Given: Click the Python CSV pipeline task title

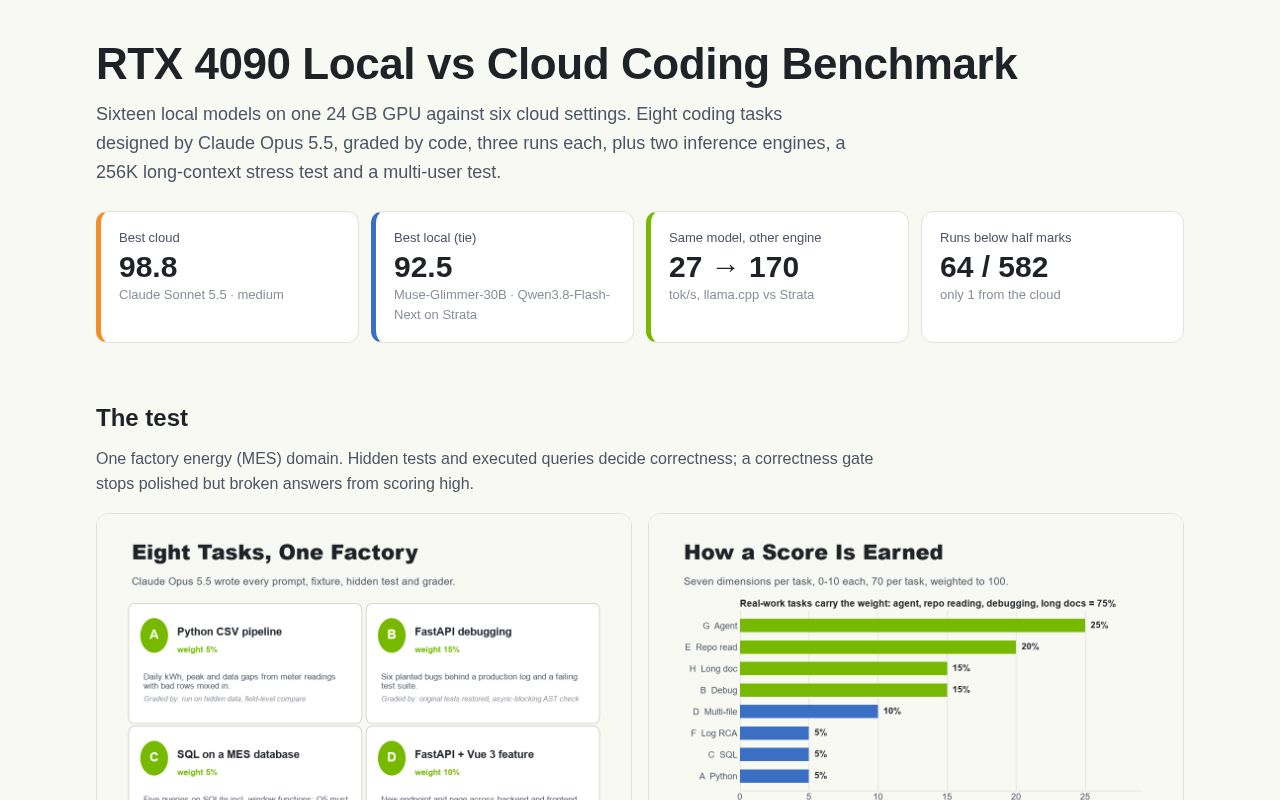Looking at the screenshot, I should 229,632.
